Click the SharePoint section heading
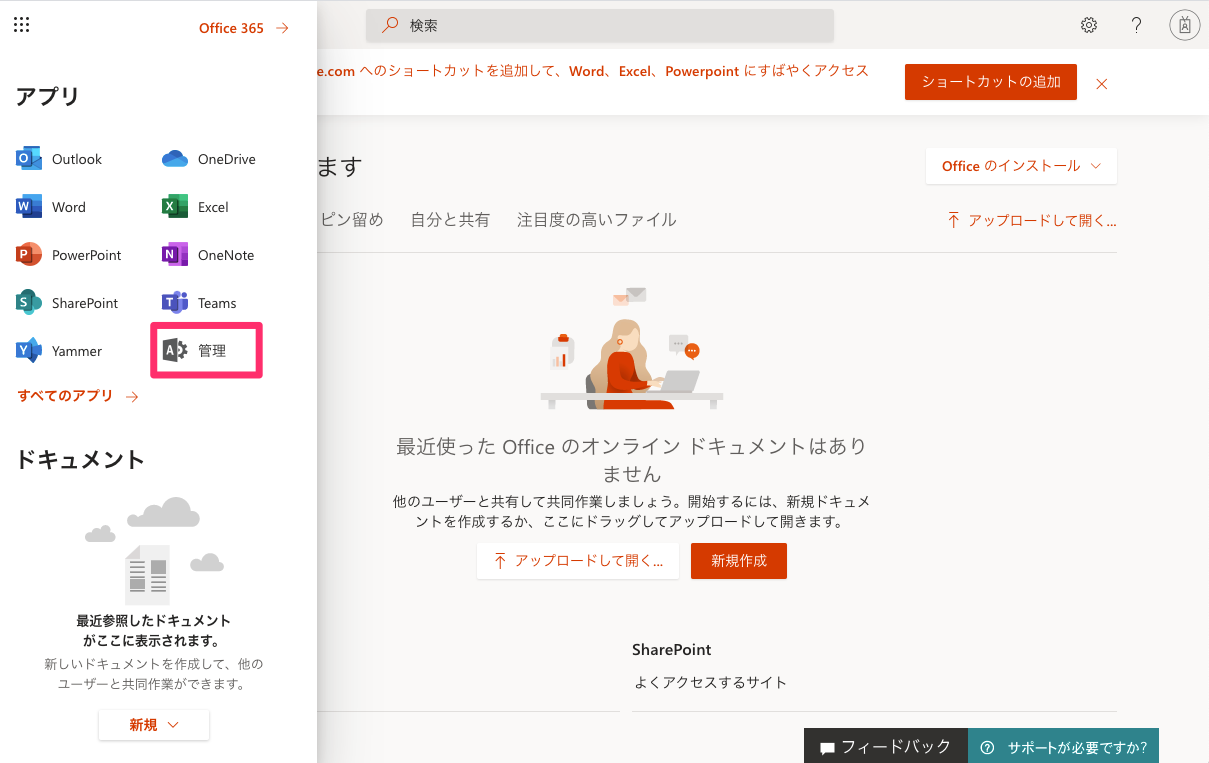This screenshot has width=1209, height=763. tap(672, 650)
